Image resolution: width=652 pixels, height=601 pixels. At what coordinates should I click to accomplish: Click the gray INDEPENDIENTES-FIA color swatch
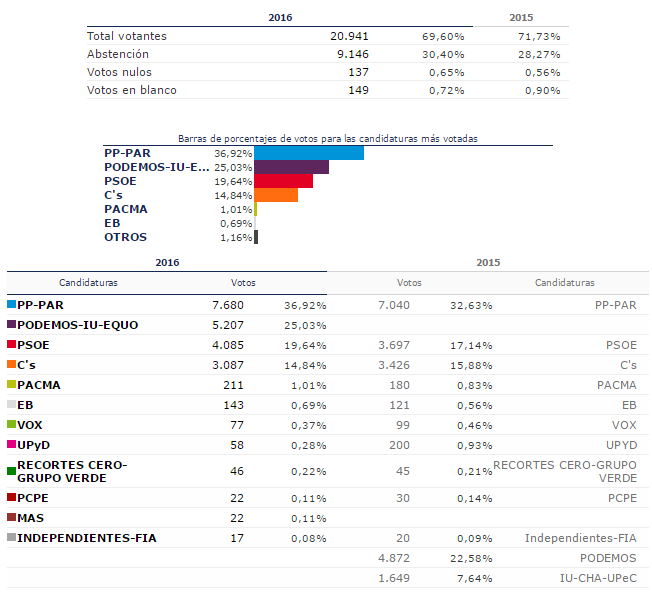(11, 537)
